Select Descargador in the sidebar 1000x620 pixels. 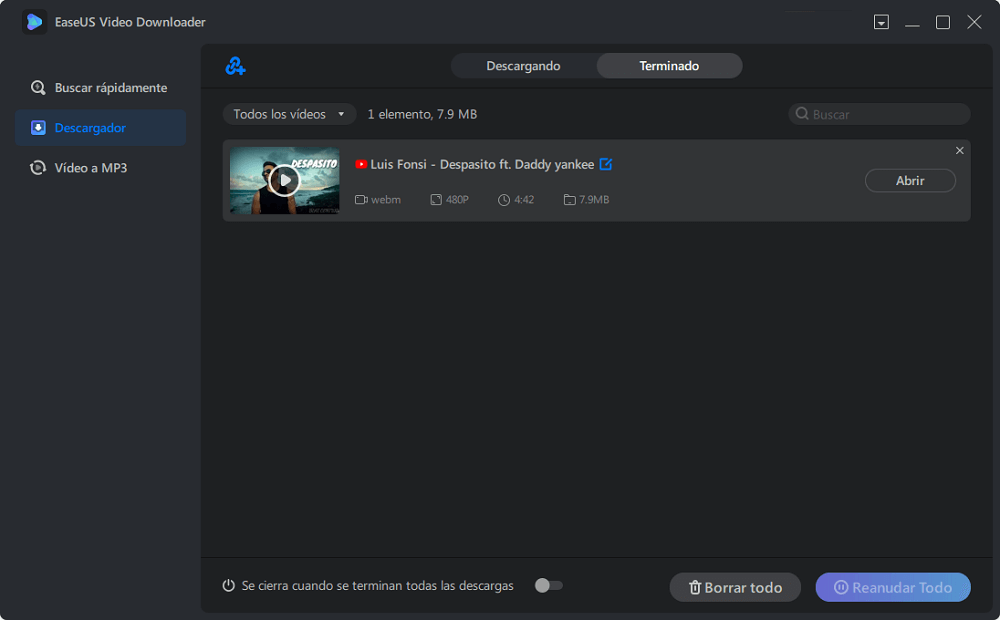tap(100, 128)
